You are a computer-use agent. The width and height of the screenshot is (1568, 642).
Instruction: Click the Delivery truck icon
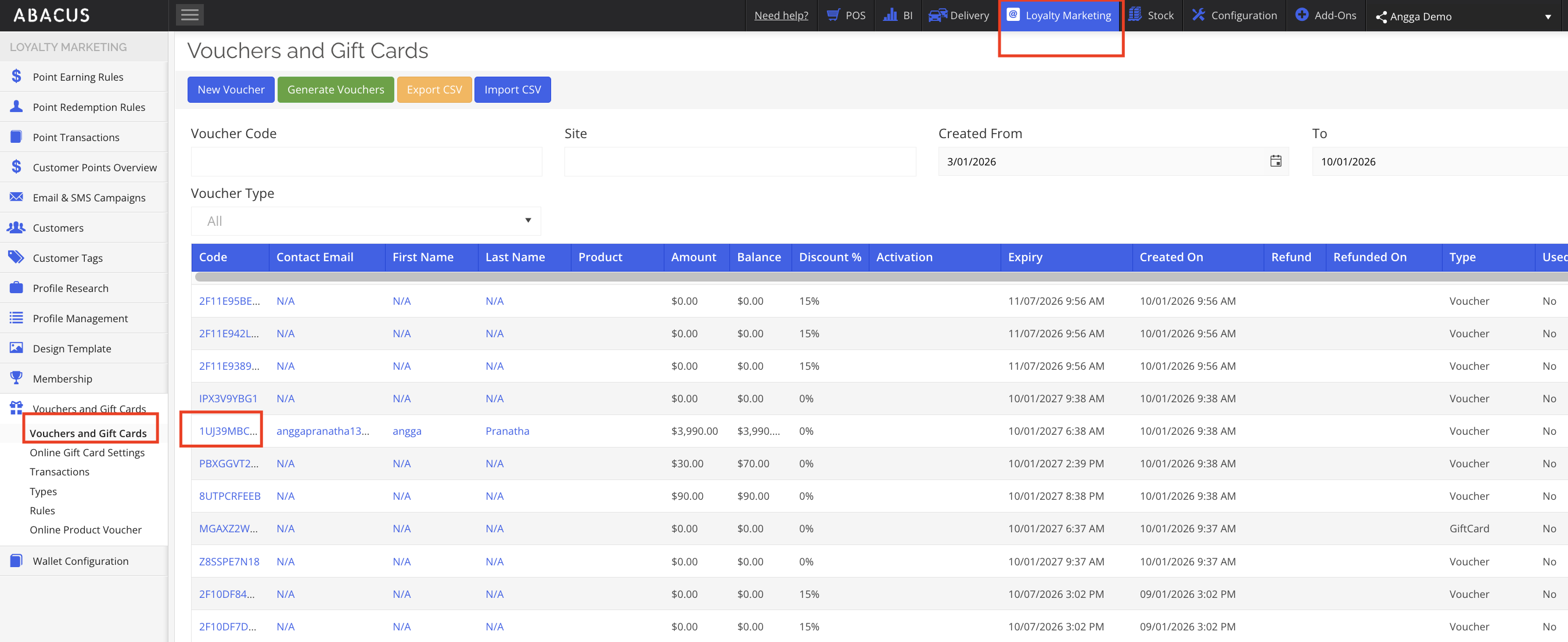tap(937, 15)
